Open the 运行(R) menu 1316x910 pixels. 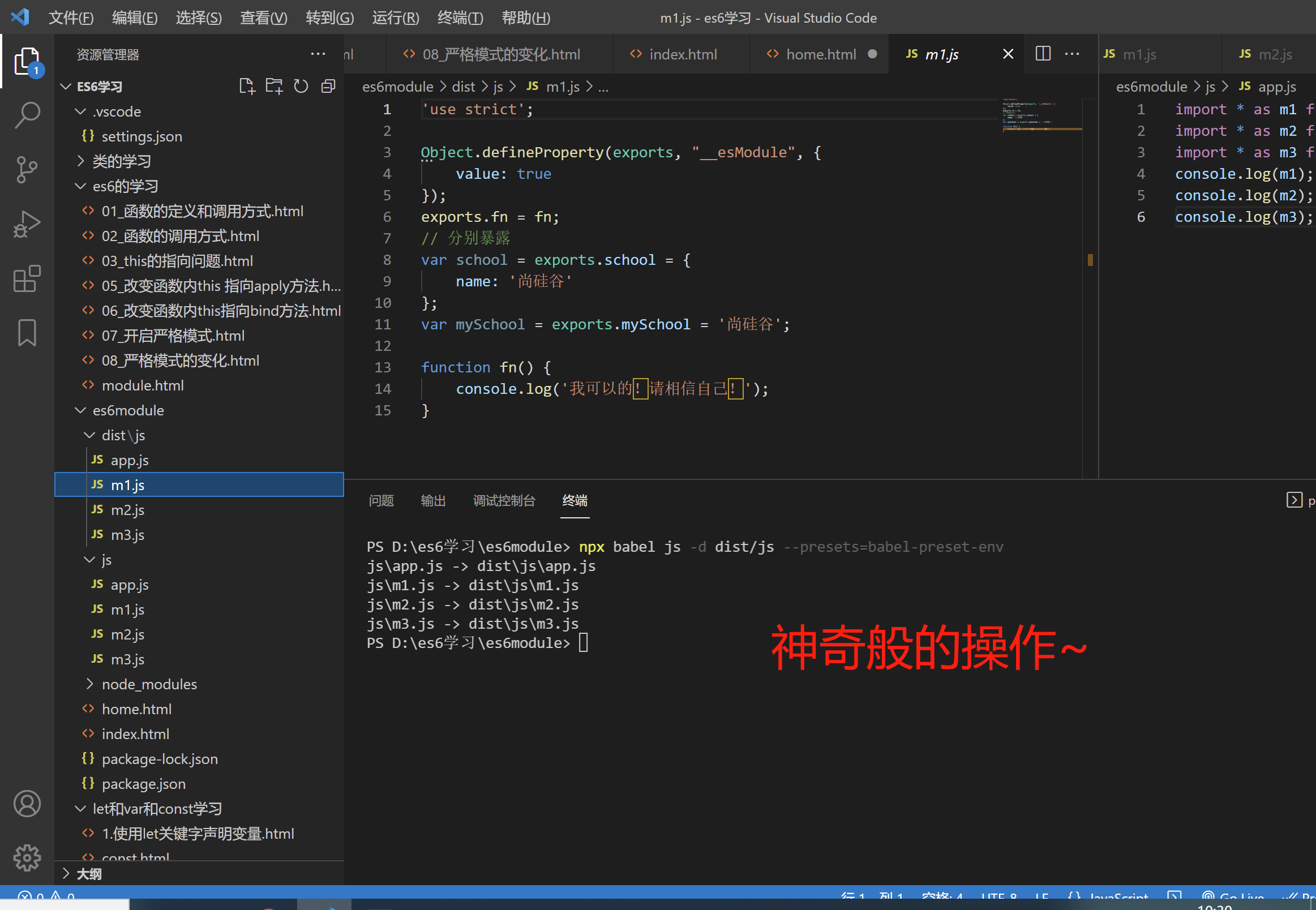pos(396,18)
